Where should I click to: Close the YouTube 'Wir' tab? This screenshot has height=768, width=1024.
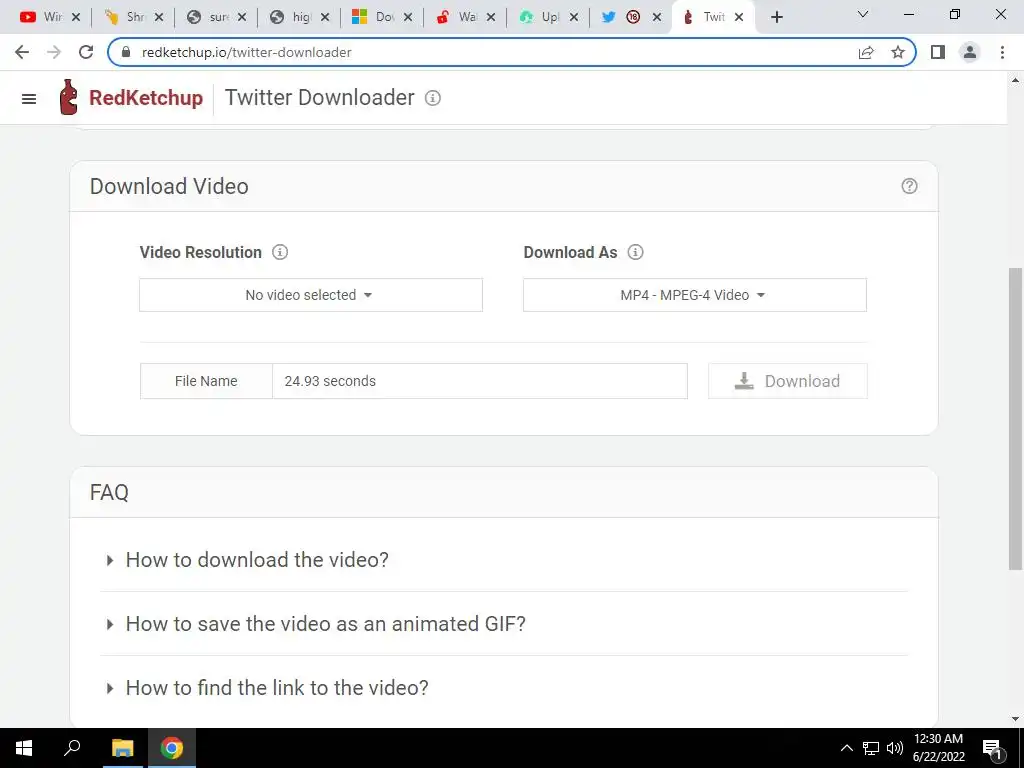point(76,18)
